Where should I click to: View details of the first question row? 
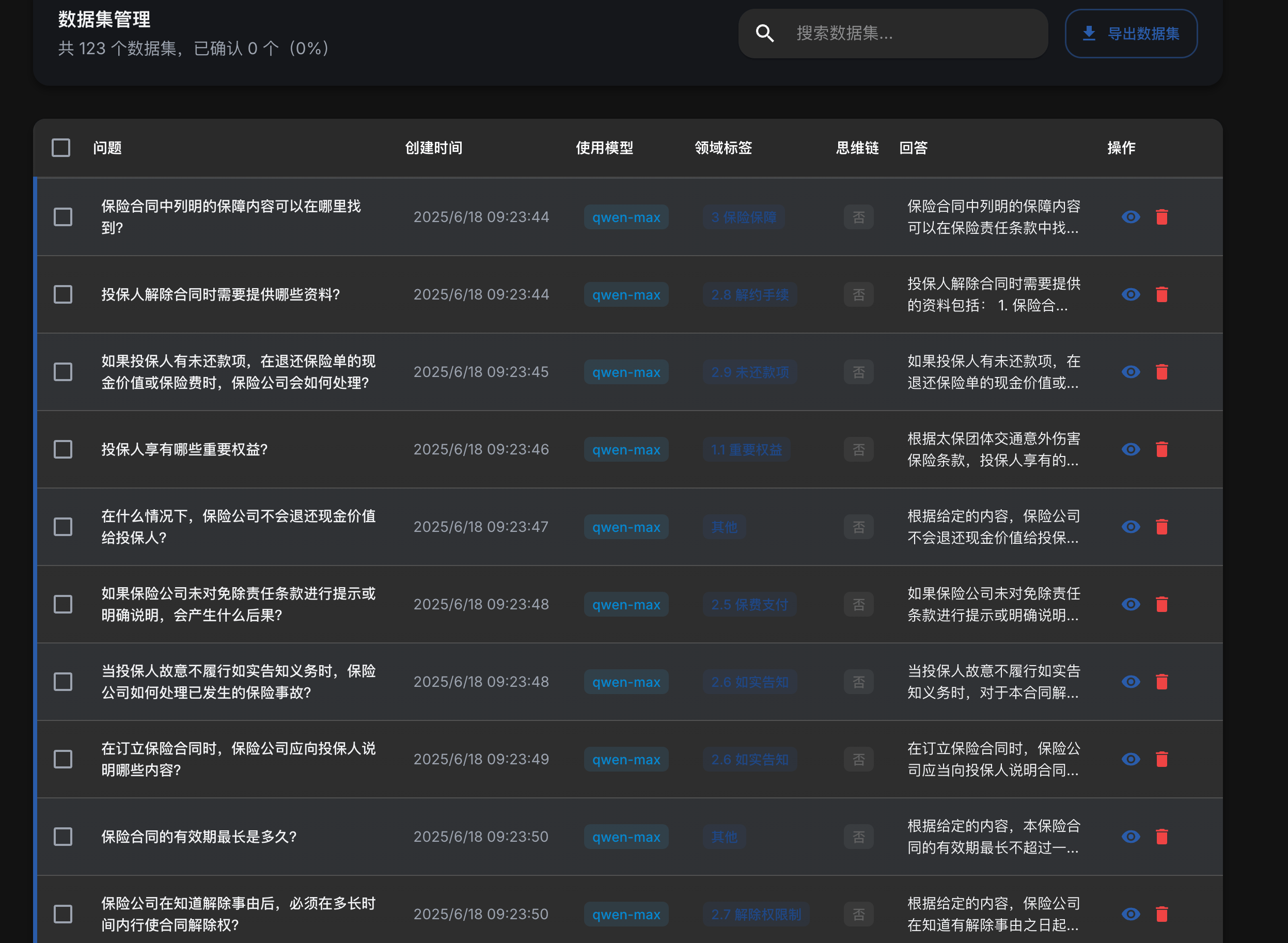coord(1132,217)
